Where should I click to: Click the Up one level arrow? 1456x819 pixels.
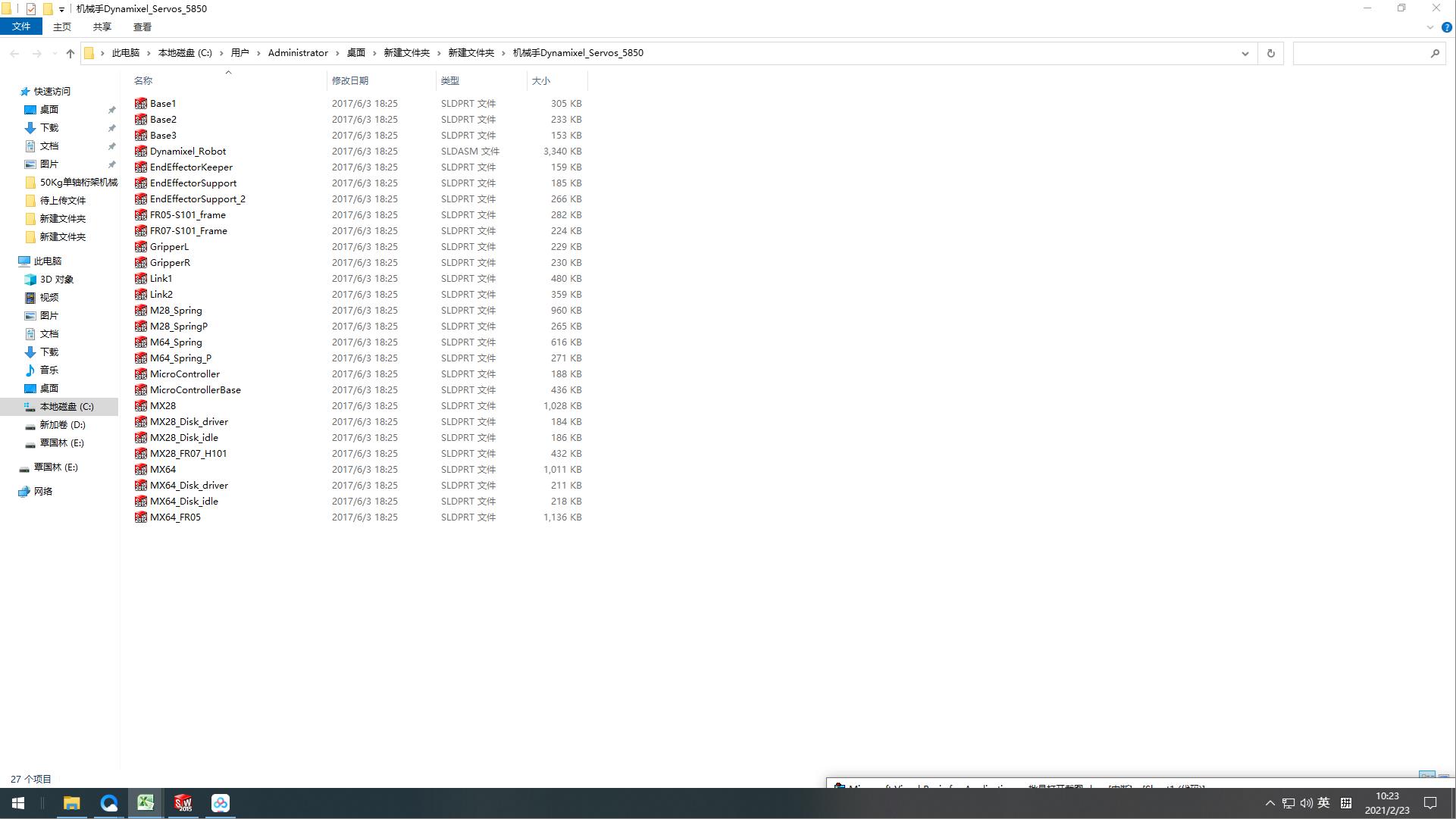pyautogui.click(x=70, y=53)
